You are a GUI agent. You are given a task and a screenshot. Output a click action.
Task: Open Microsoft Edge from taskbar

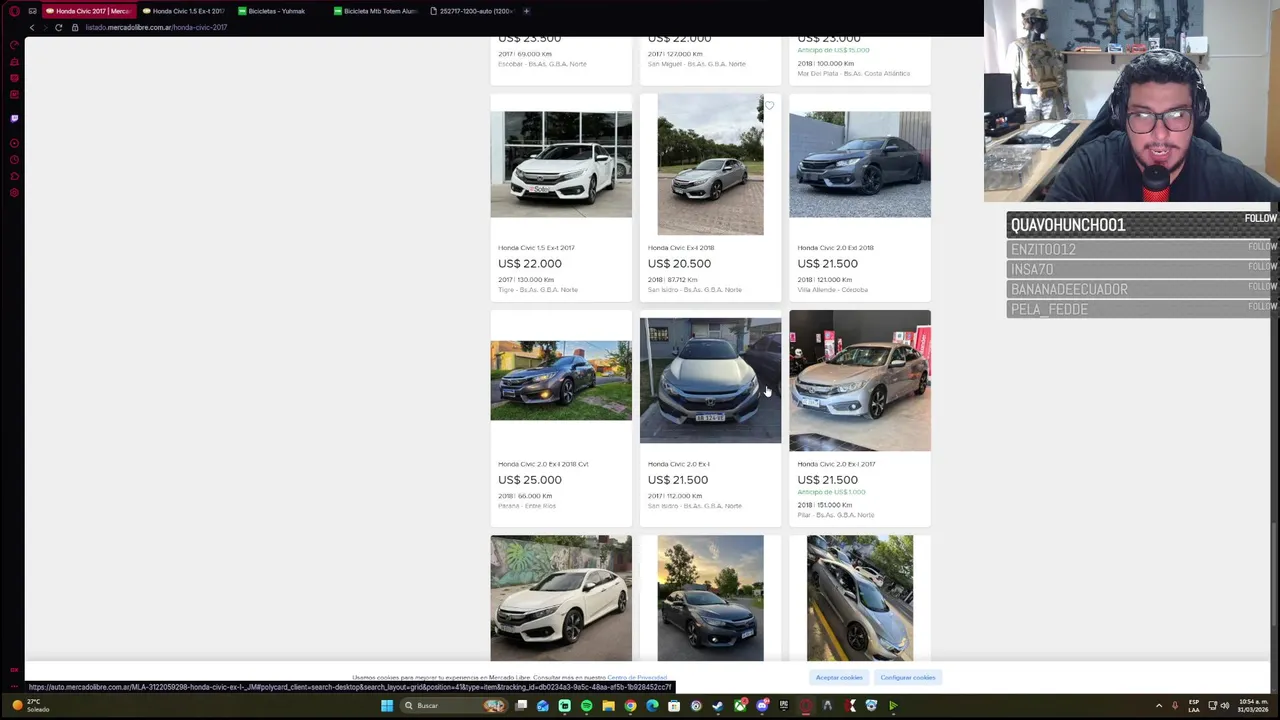(652, 706)
